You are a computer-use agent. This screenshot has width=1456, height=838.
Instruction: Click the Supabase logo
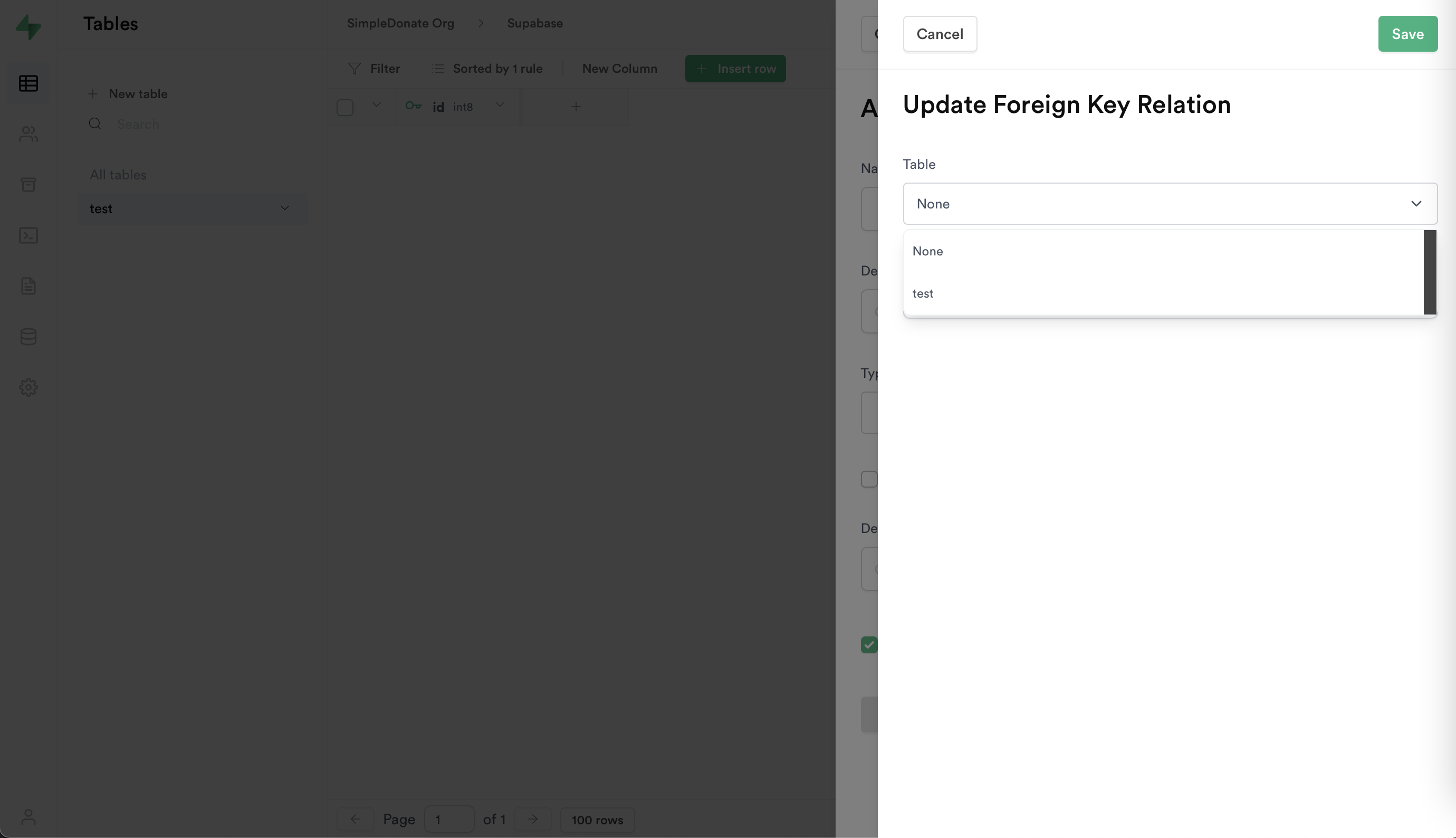tap(28, 27)
